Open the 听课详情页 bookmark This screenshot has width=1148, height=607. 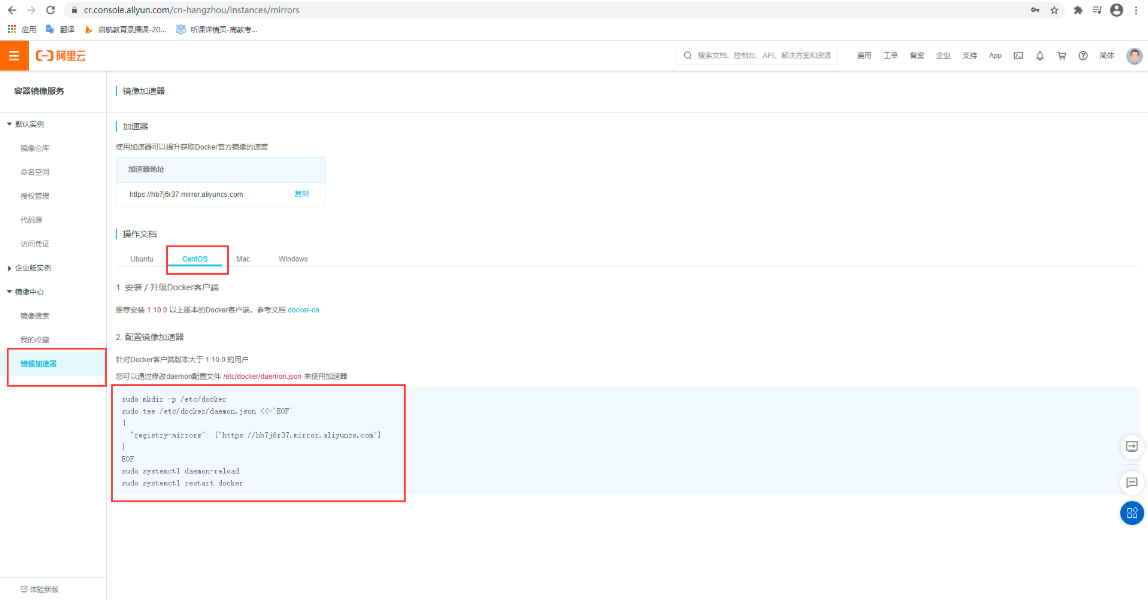[x=217, y=29]
